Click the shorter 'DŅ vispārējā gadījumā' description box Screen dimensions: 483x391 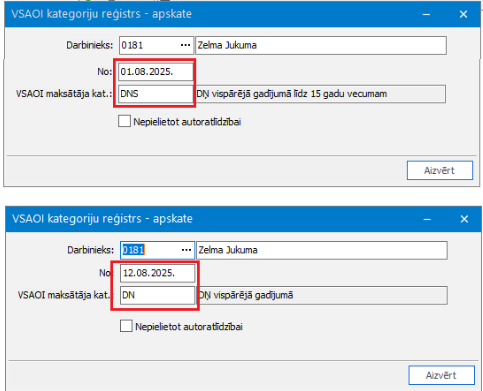[x=322, y=295]
